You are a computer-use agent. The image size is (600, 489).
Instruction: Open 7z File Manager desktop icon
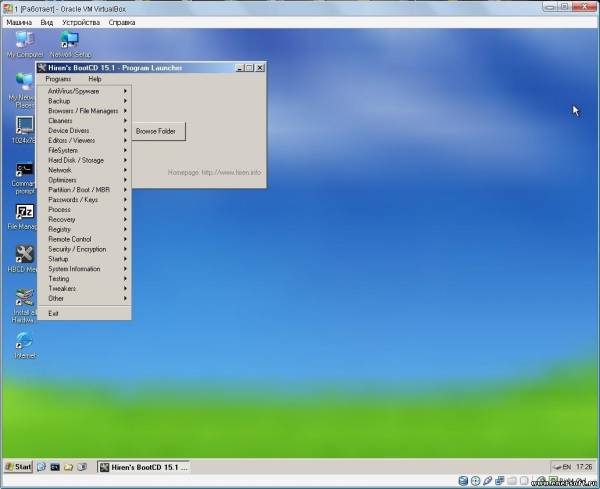click(x=24, y=217)
